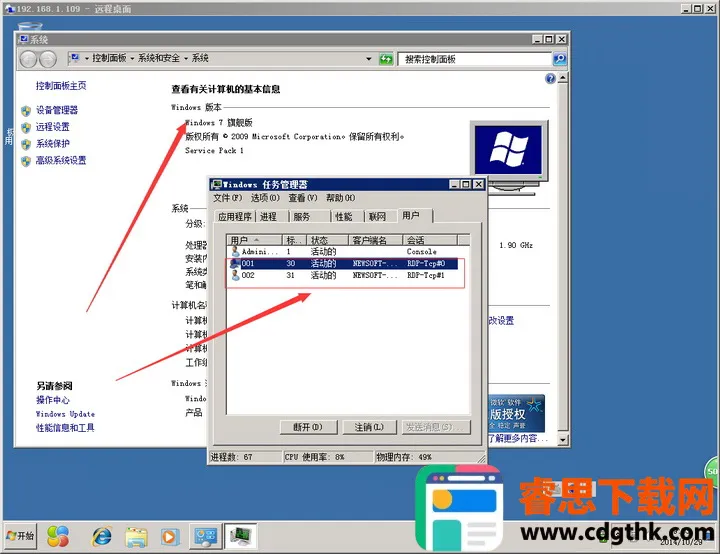The width and height of the screenshot is (720, 554).
Task: Expand the address bar history dropdown
Action: click(369, 59)
